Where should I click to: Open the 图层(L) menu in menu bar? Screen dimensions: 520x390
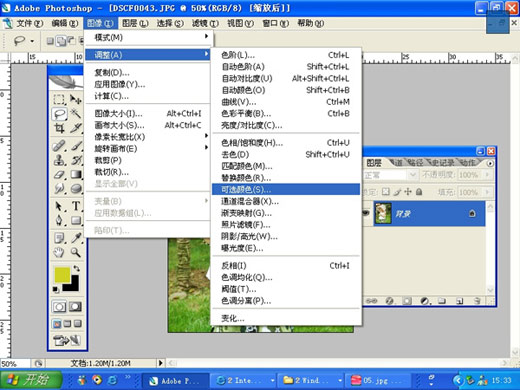pos(135,23)
